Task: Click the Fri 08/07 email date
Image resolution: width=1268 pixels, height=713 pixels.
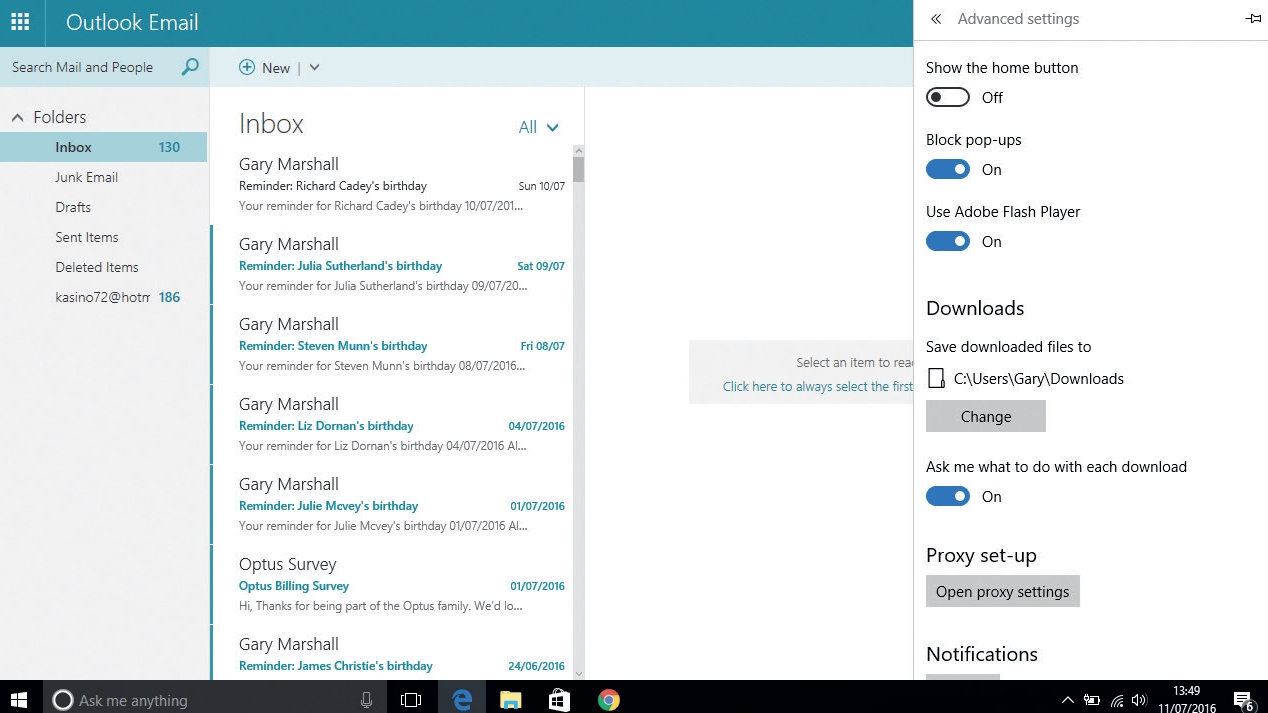Action: 543,346
